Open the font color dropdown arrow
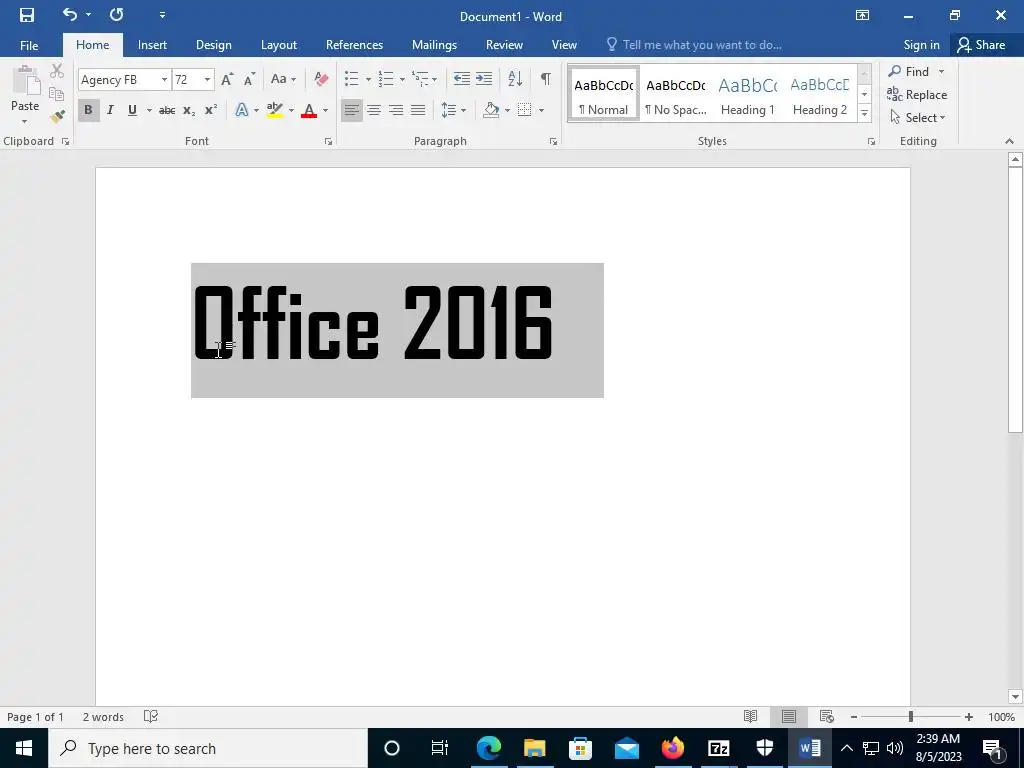The height and width of the screenshot is (768, 1024). click(325, 110)
